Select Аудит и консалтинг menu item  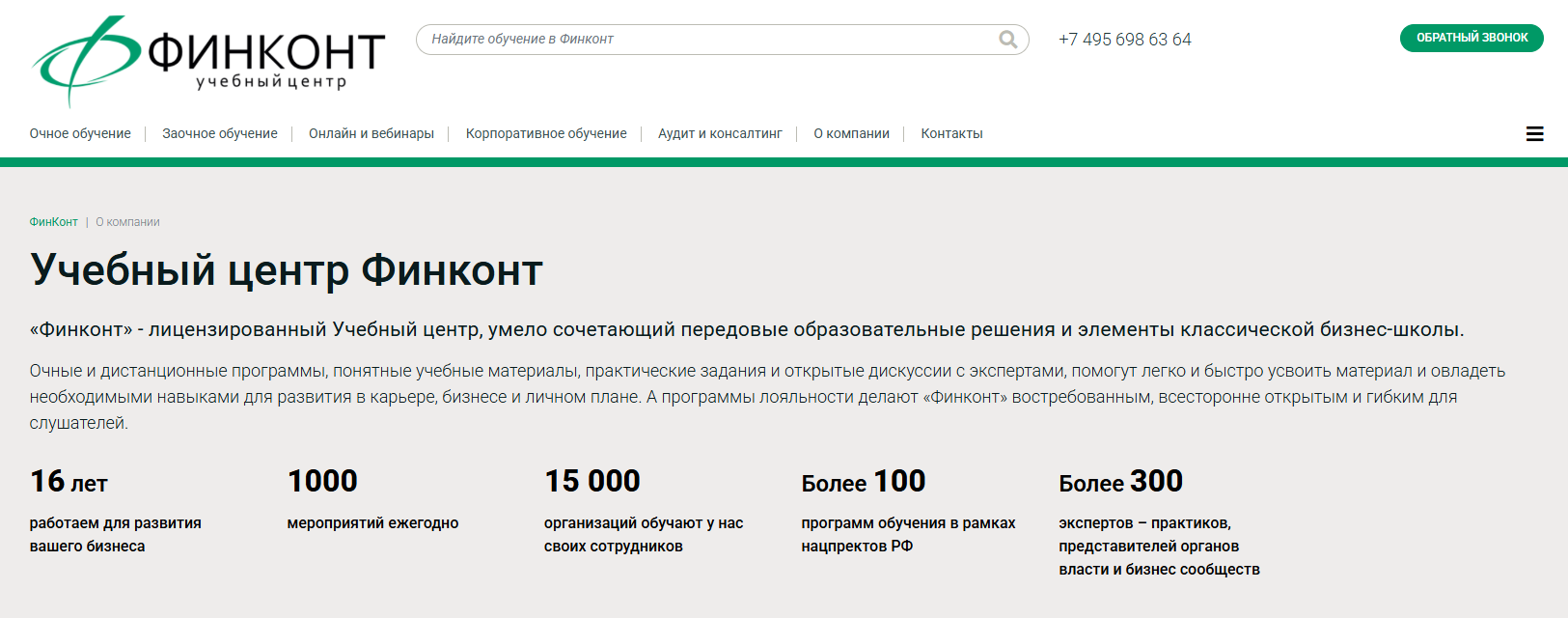point(720,133)
